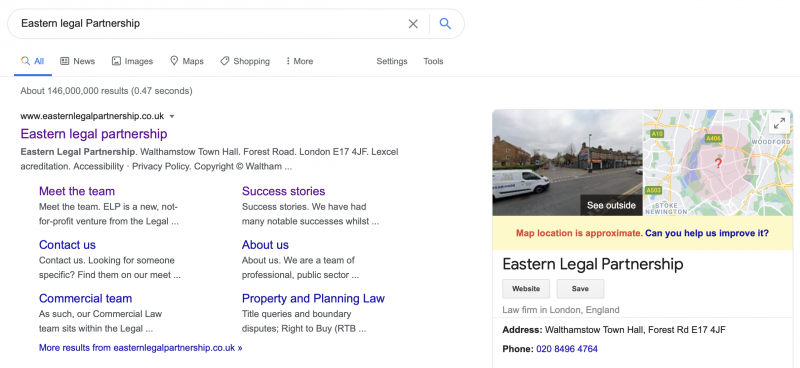Open the Settings menu
Viewport: 800px width, 368px height.
(x=392, y=61)
